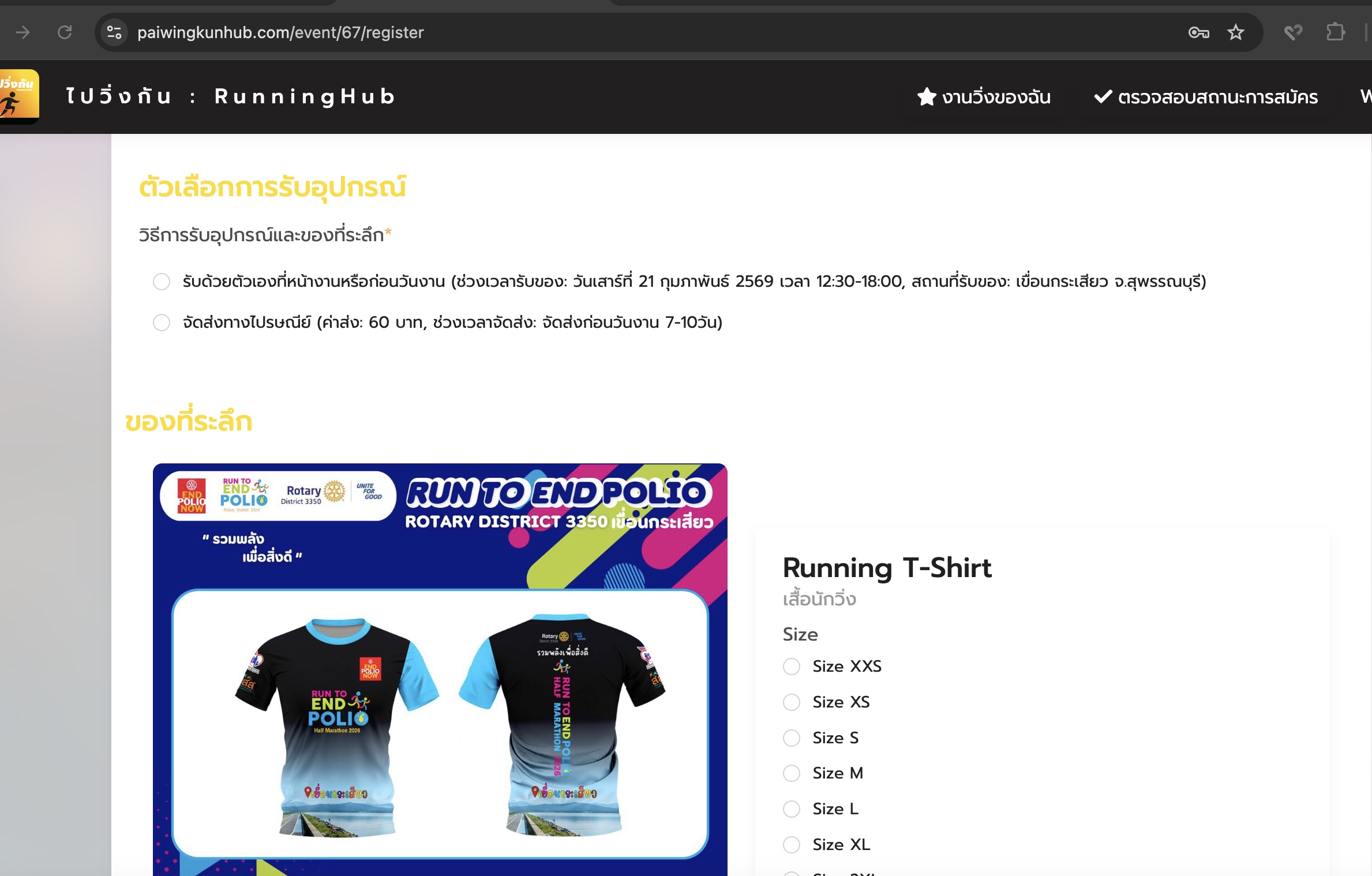The image size is (1372, 876).
Task: Select postal delivery 60 baht option
Action: click(x=162, y=323)
